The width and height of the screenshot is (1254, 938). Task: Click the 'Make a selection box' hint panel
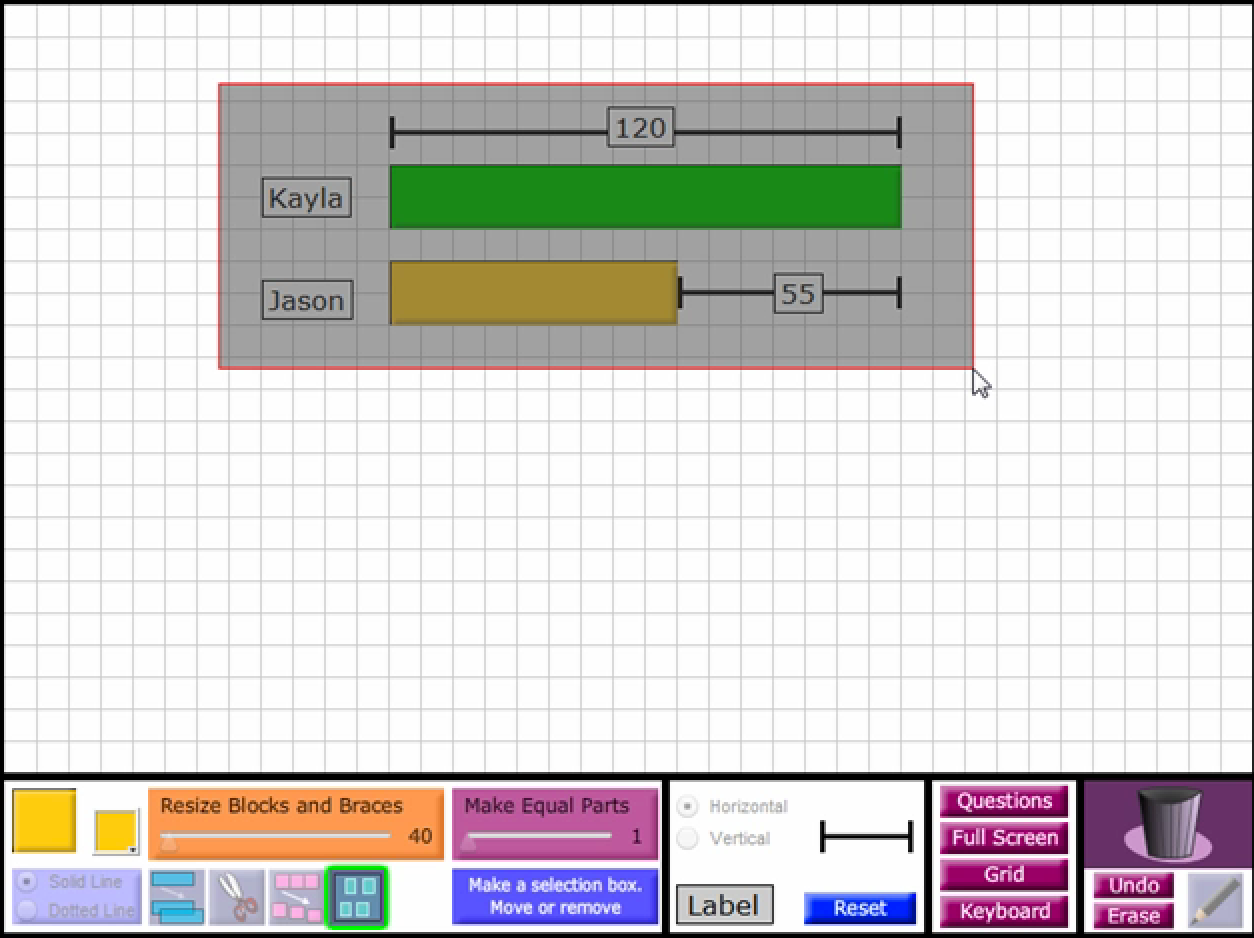pos(555,896)
